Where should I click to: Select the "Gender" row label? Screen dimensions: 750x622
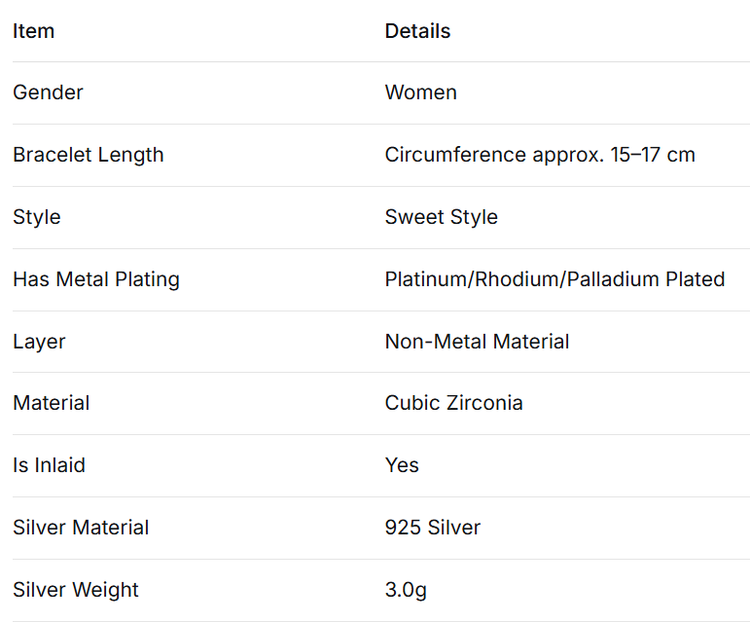point(48,93)
